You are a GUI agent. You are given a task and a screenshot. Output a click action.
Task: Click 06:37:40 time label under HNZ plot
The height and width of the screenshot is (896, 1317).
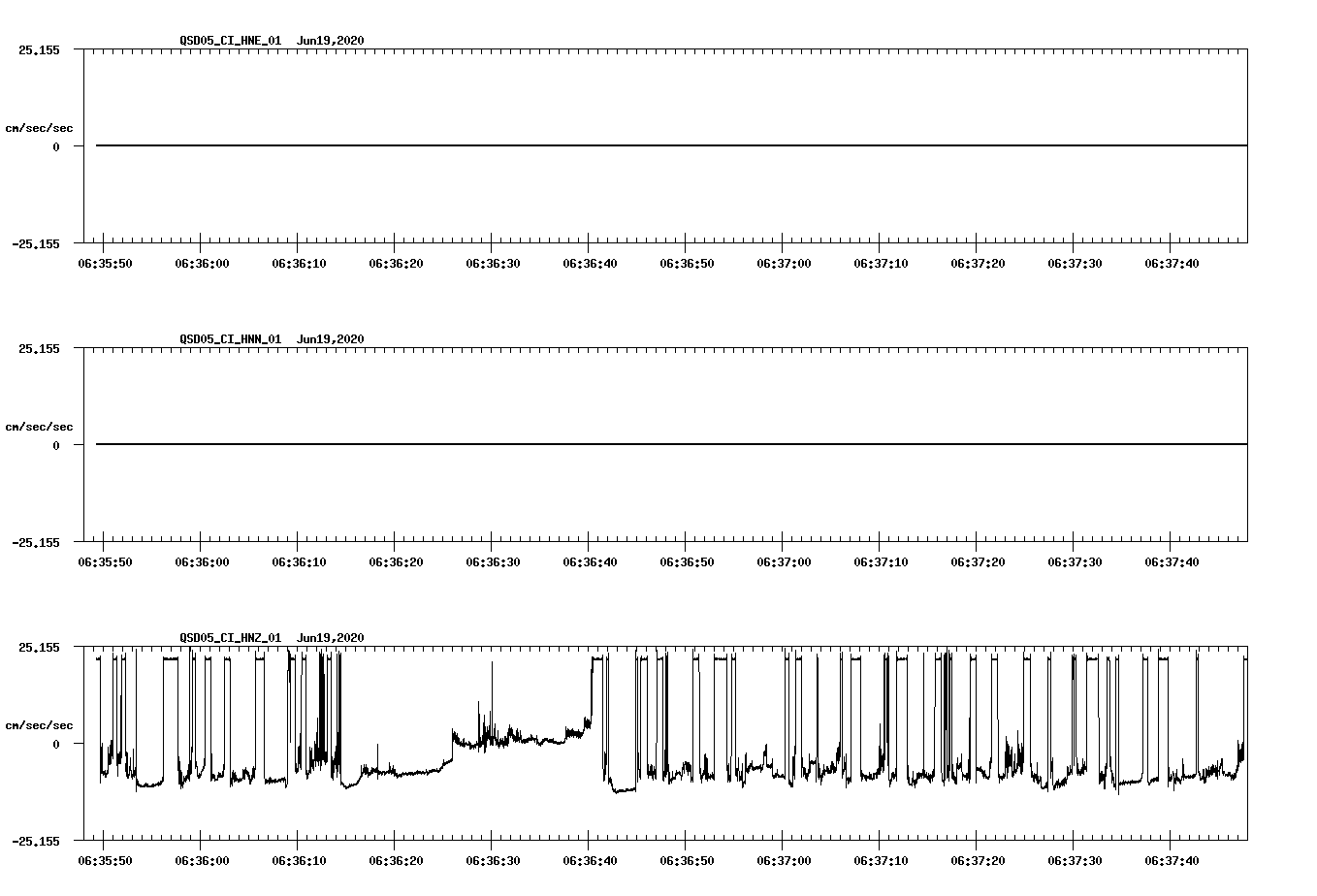point(1172,861)
